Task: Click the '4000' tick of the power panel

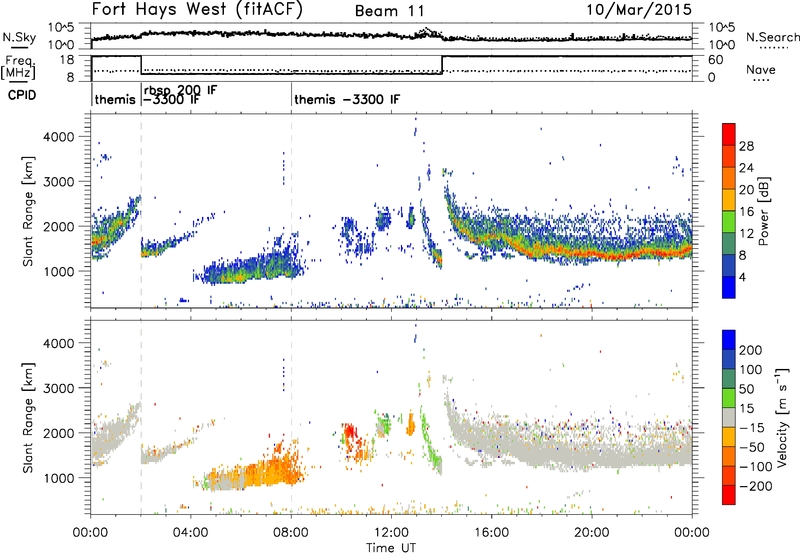Action: coord(59,137)
